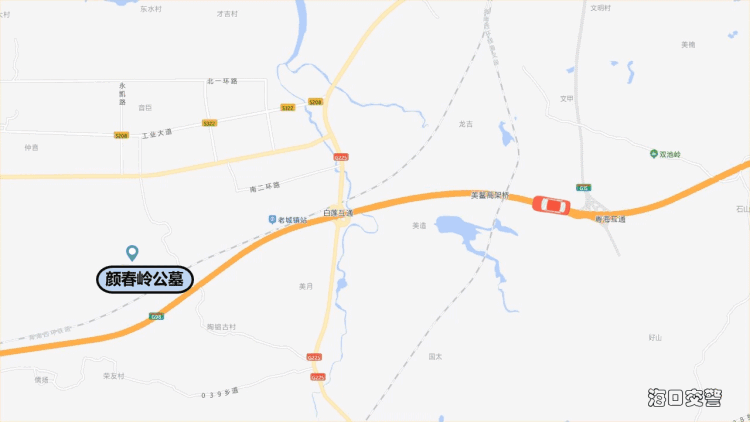Click the green G98 highway shield
The image size is (750, 422).
[156, 316]
